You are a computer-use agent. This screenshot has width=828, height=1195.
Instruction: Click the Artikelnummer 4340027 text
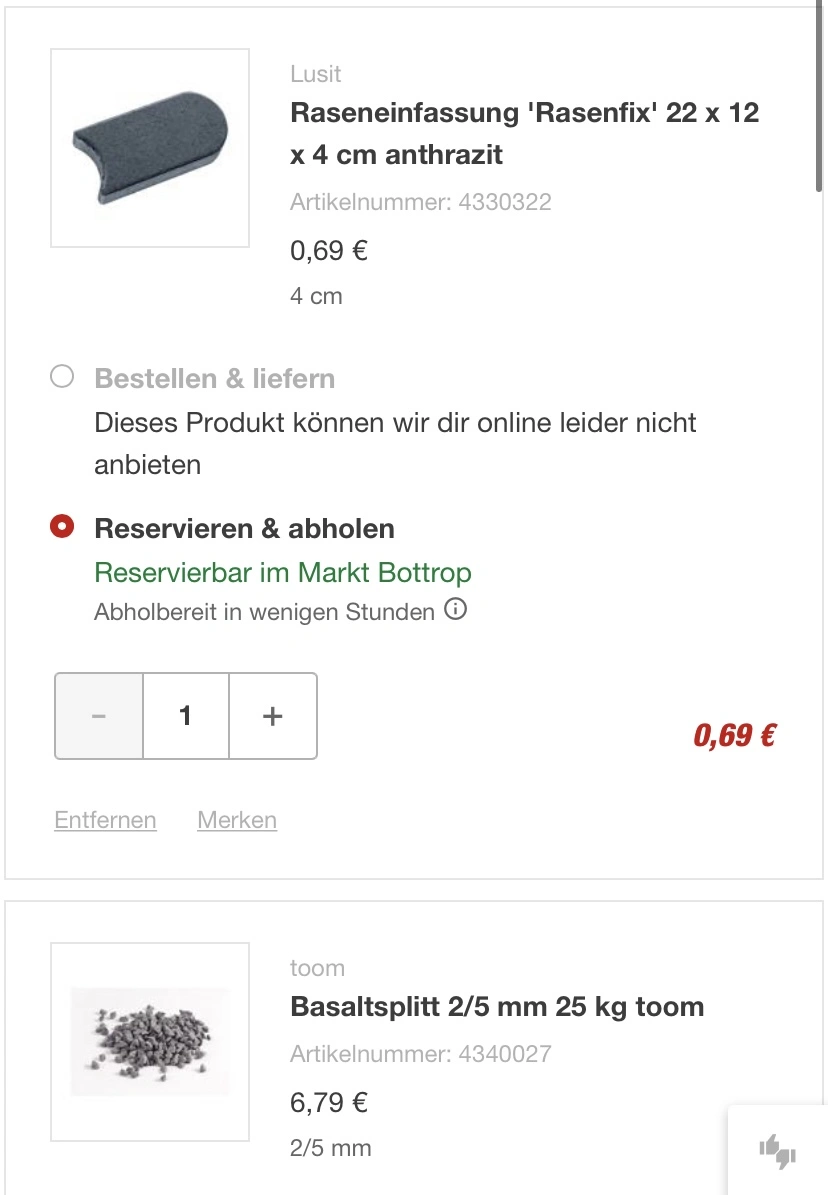[420, 1054]
